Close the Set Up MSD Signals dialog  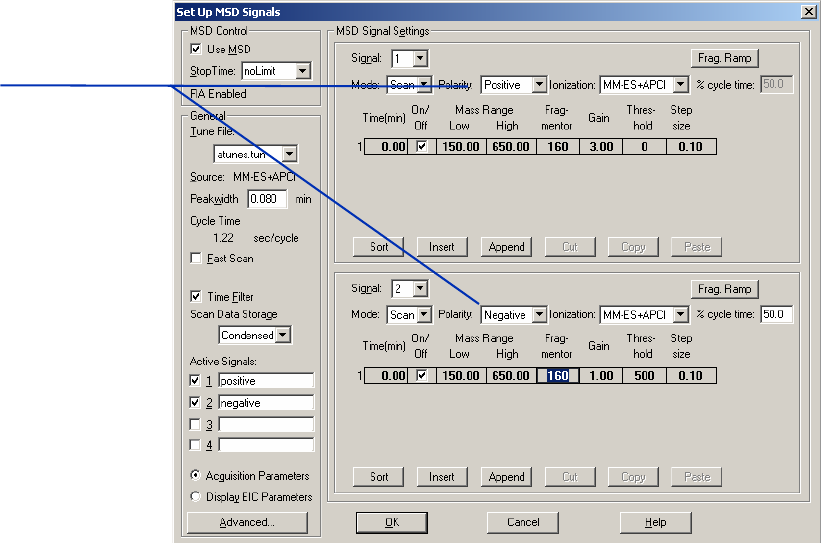tap(807, 12)
